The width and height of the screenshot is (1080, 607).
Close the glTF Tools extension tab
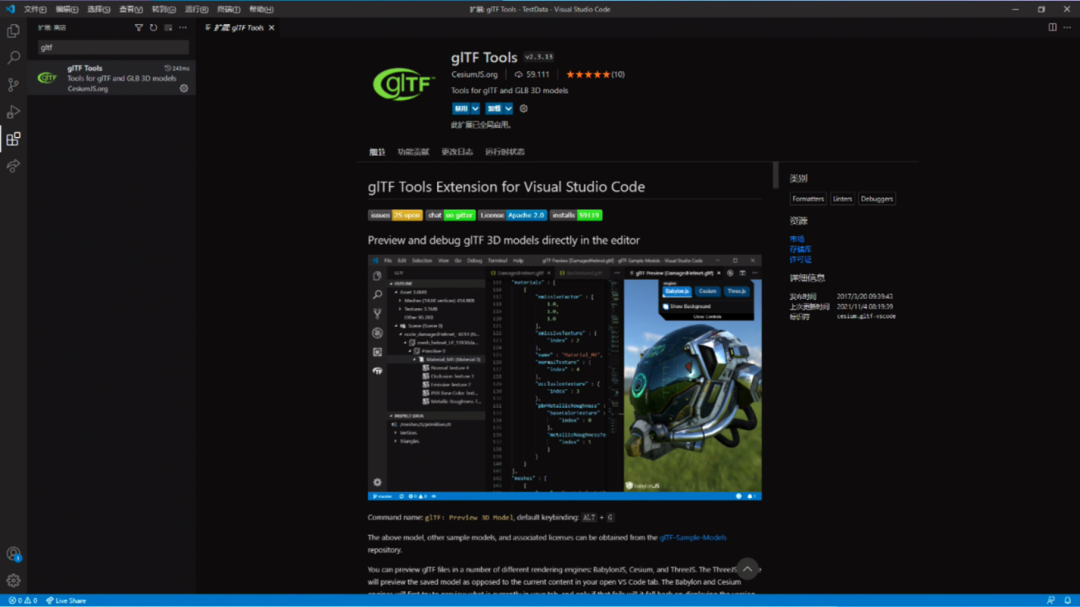pos(271,28)
